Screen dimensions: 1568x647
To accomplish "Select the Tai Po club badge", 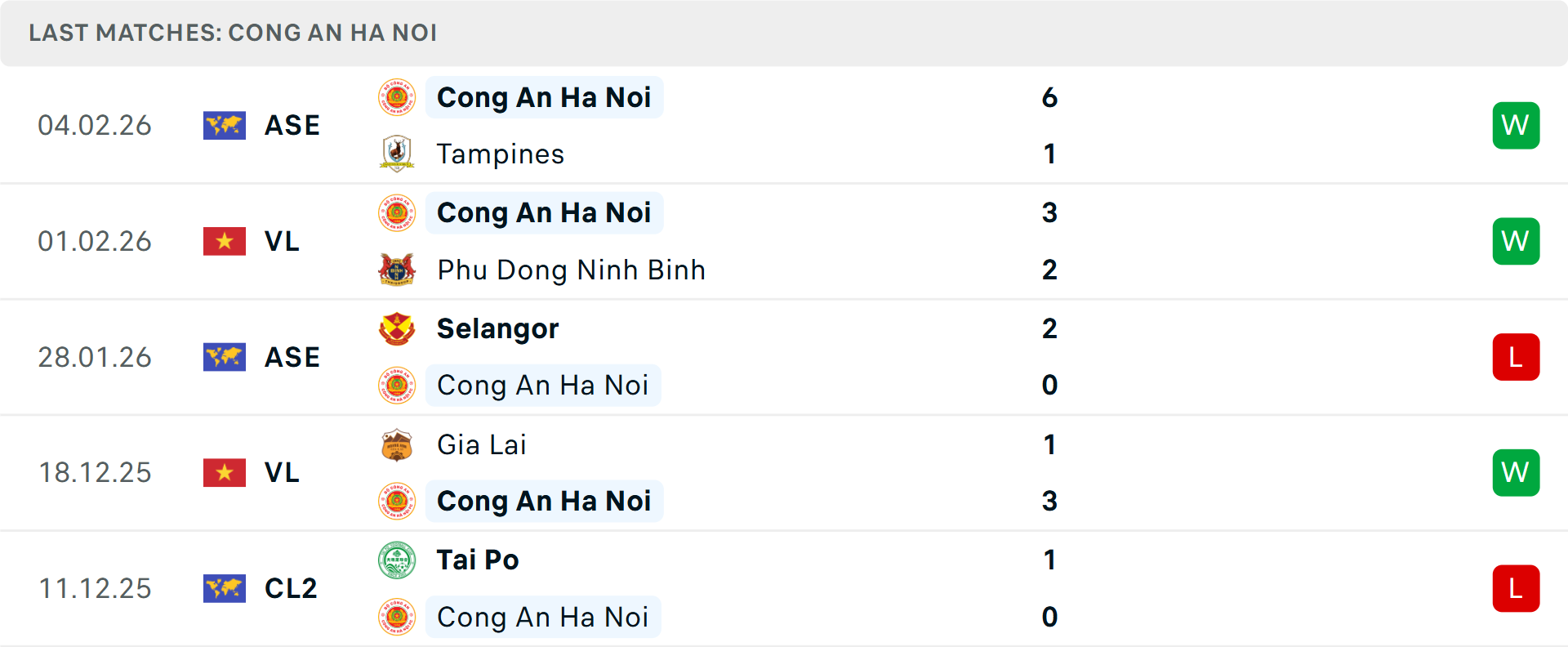I will pos(397,560).
